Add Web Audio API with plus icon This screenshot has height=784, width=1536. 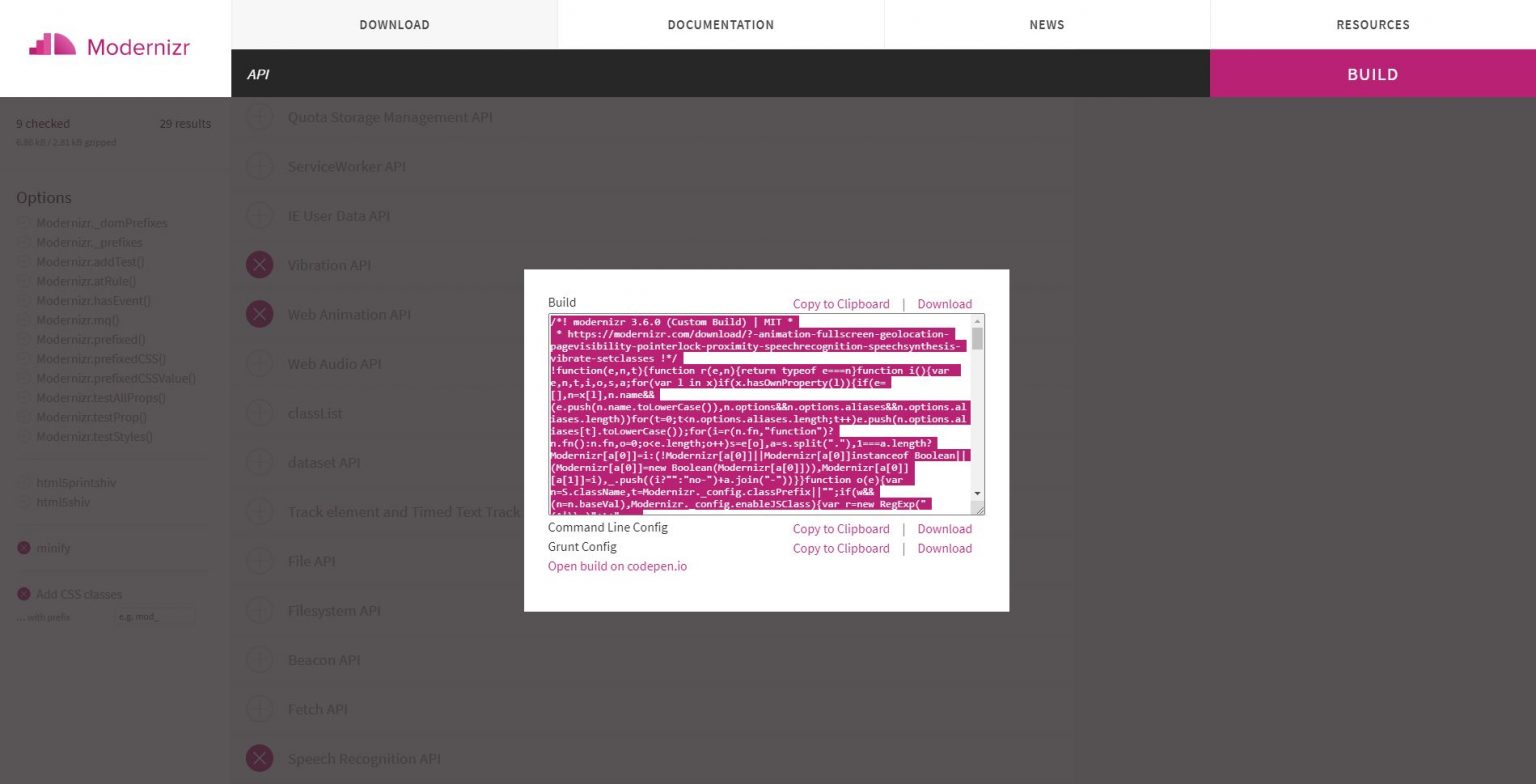click(259, 363)
